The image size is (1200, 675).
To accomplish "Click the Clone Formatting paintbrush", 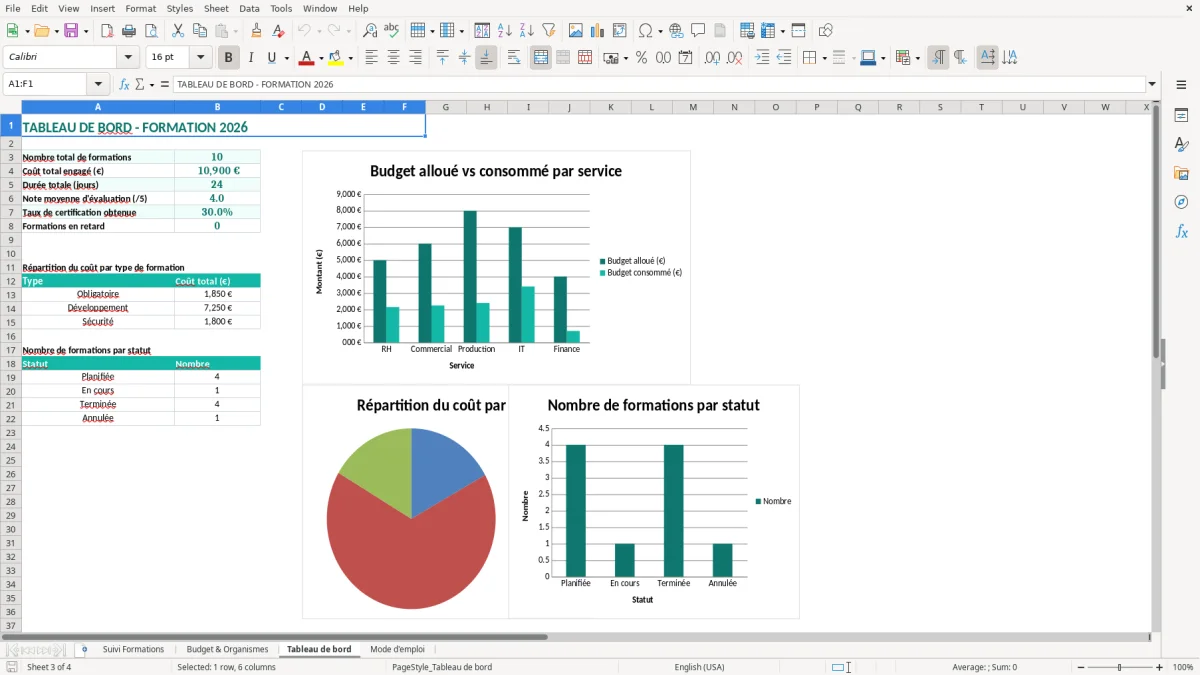I will pos(257,31).
